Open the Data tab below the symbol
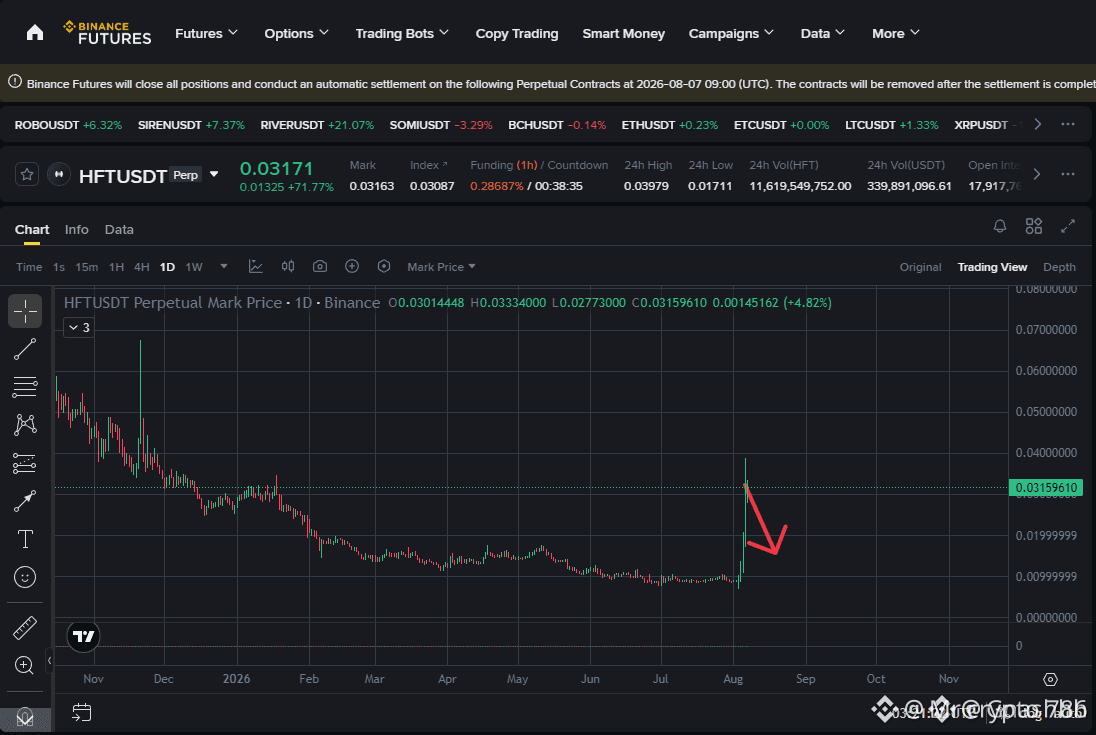 (119, 229)
